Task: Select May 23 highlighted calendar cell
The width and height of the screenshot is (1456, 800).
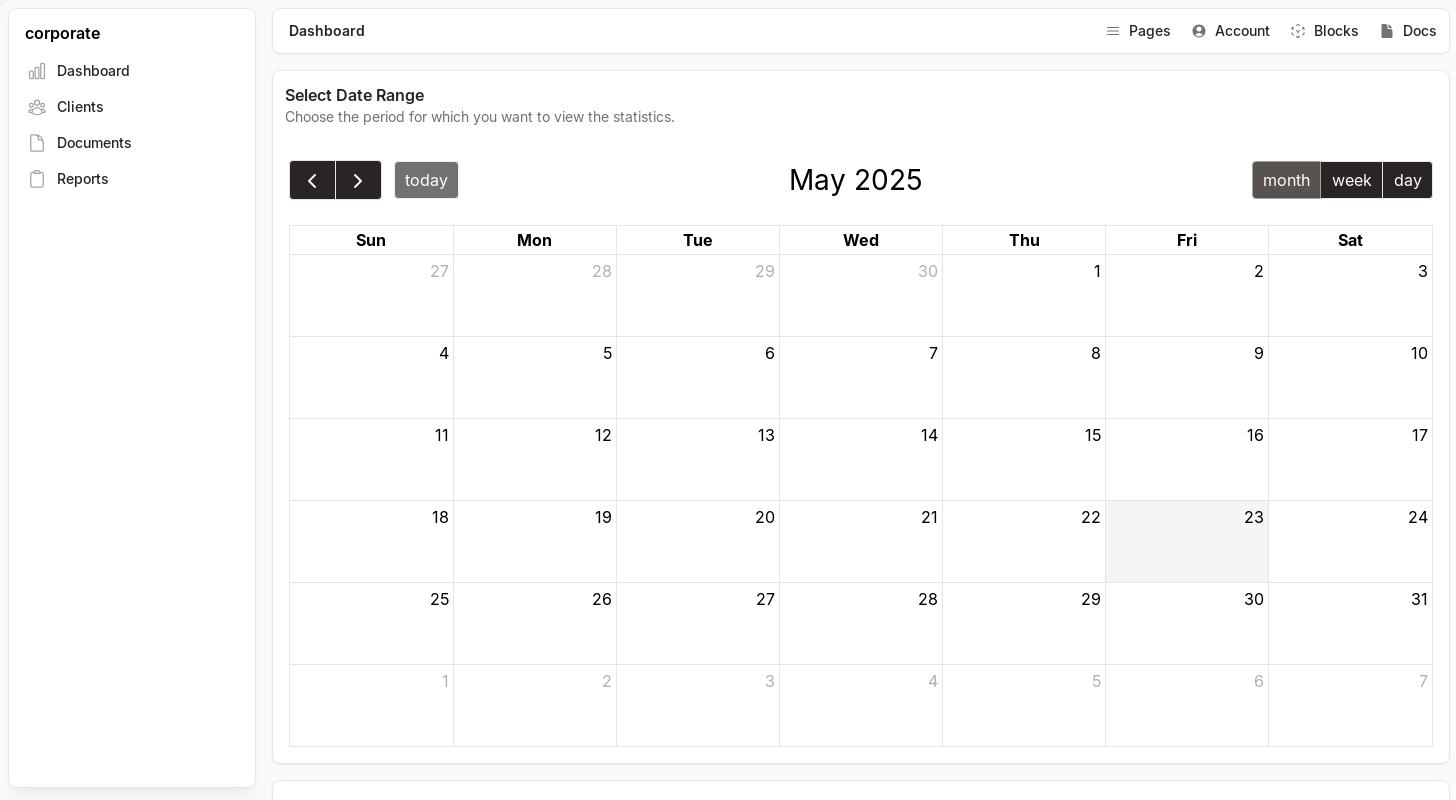Action: tap(1186, 541)
